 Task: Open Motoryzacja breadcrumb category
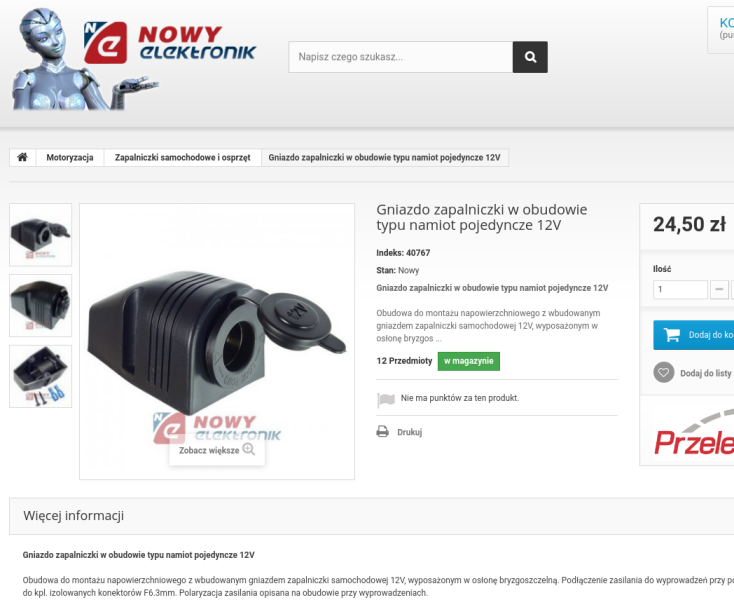70,158
